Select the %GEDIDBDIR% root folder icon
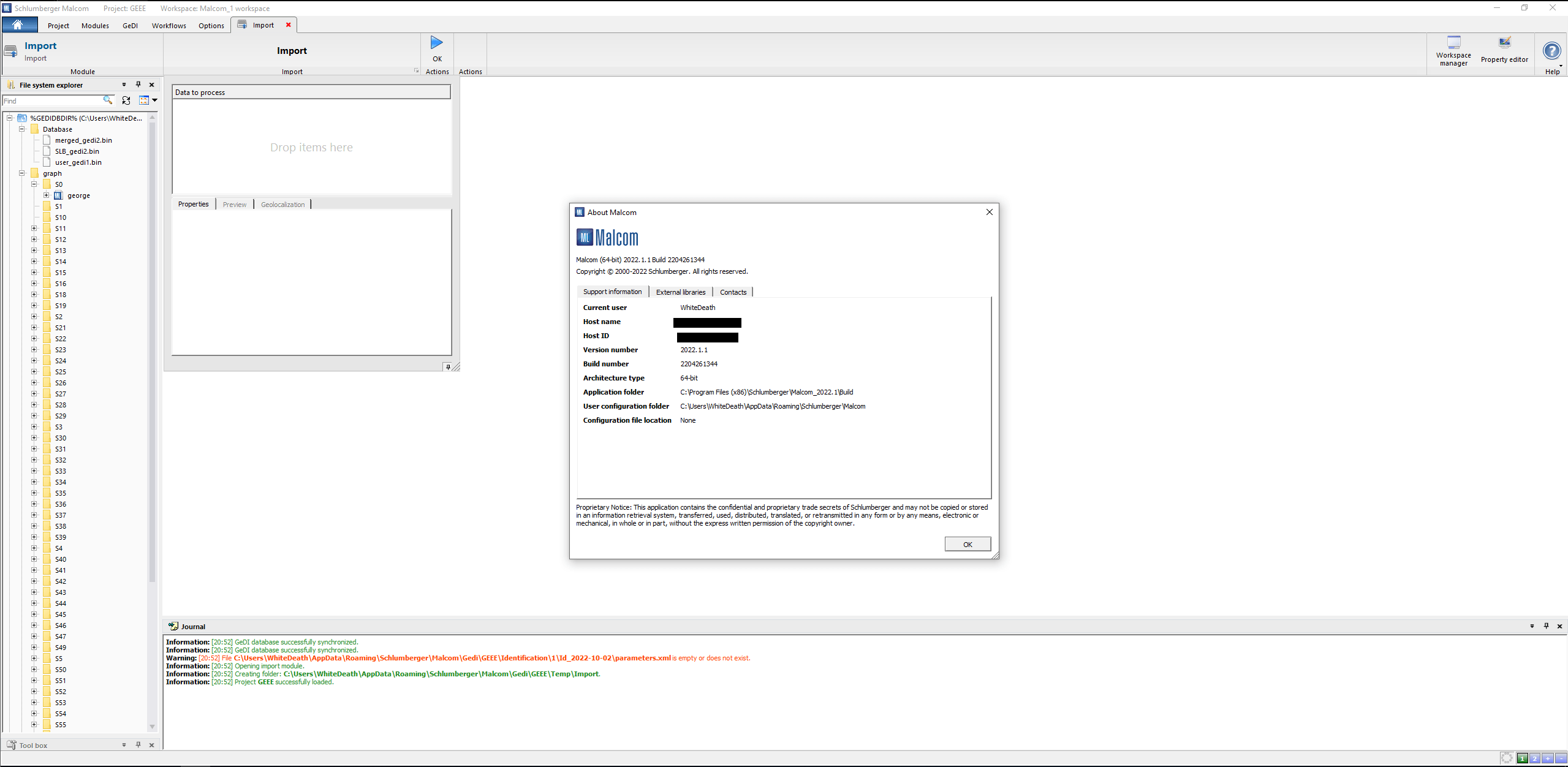This screenshot has height=767, width=1568. click(22, 118)
